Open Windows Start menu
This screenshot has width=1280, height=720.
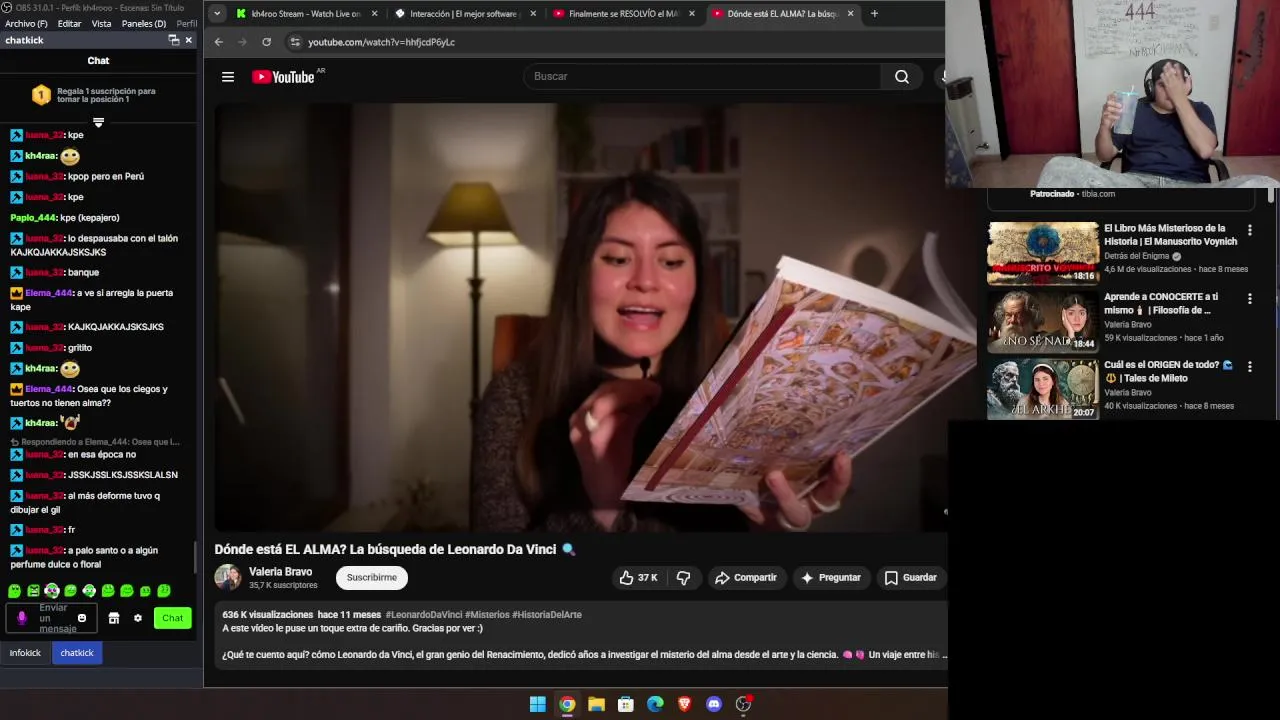click(538, 704)
